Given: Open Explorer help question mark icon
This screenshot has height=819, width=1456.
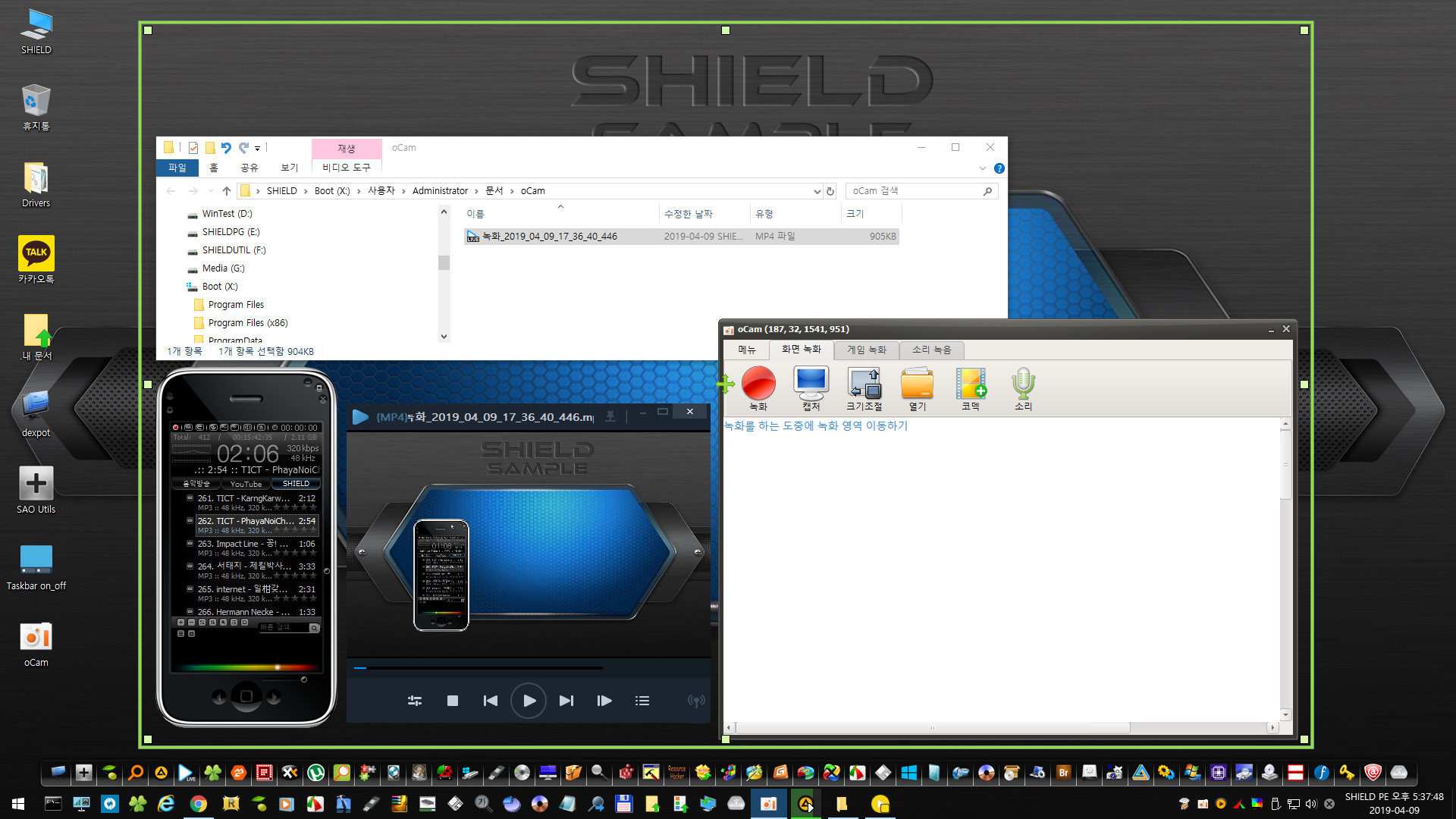Looking at the screenshot, I should point(999,168).
